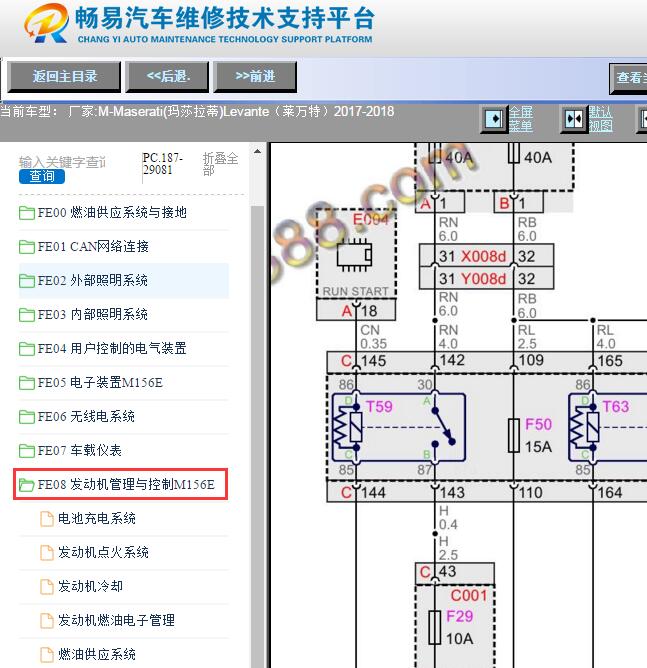Viewport: 647px width, 668px height.
Task: Click the T59 relay switch contact
Action: coord(443,427)
